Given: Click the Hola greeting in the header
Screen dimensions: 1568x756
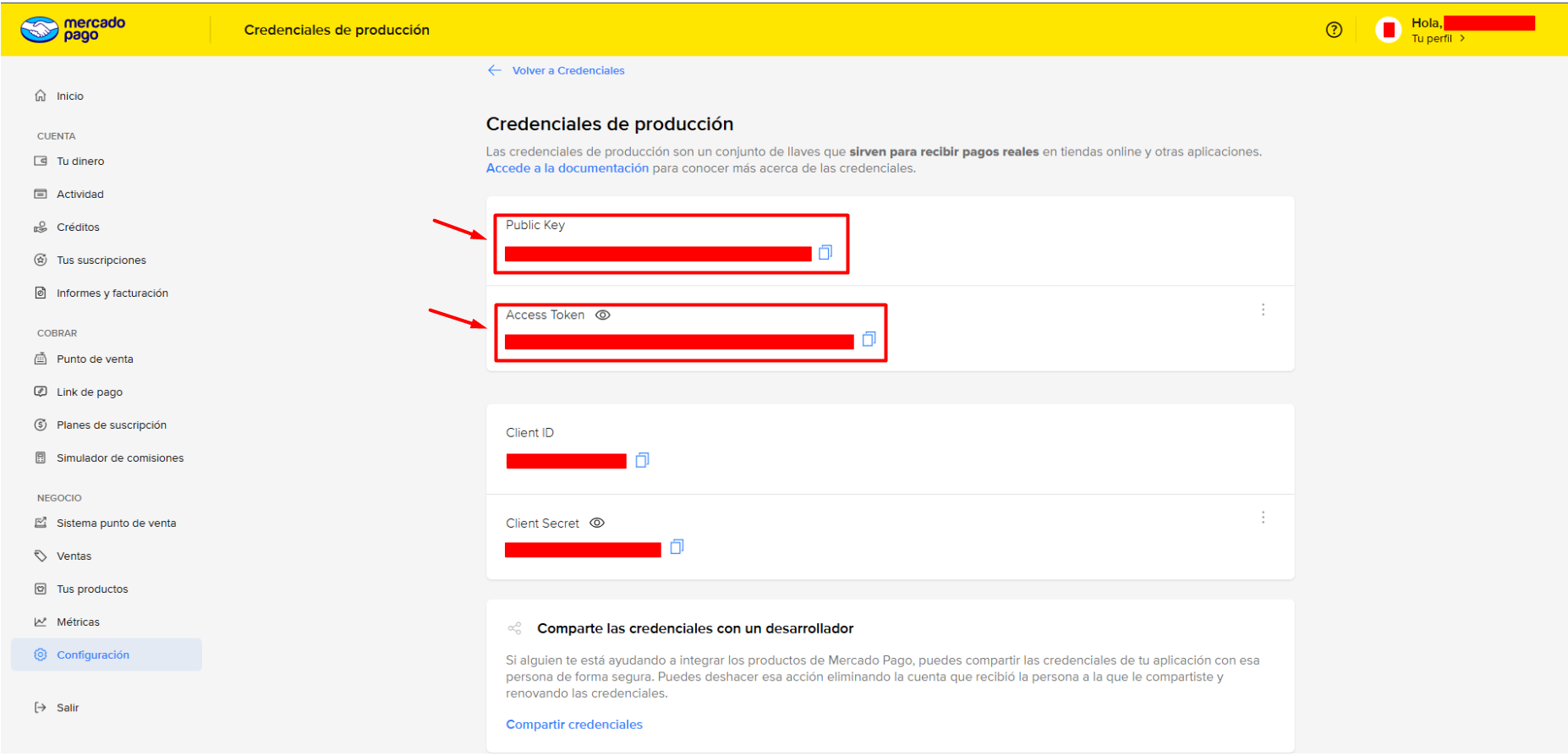Looking at the screenshot, I should click(1427, 23).
